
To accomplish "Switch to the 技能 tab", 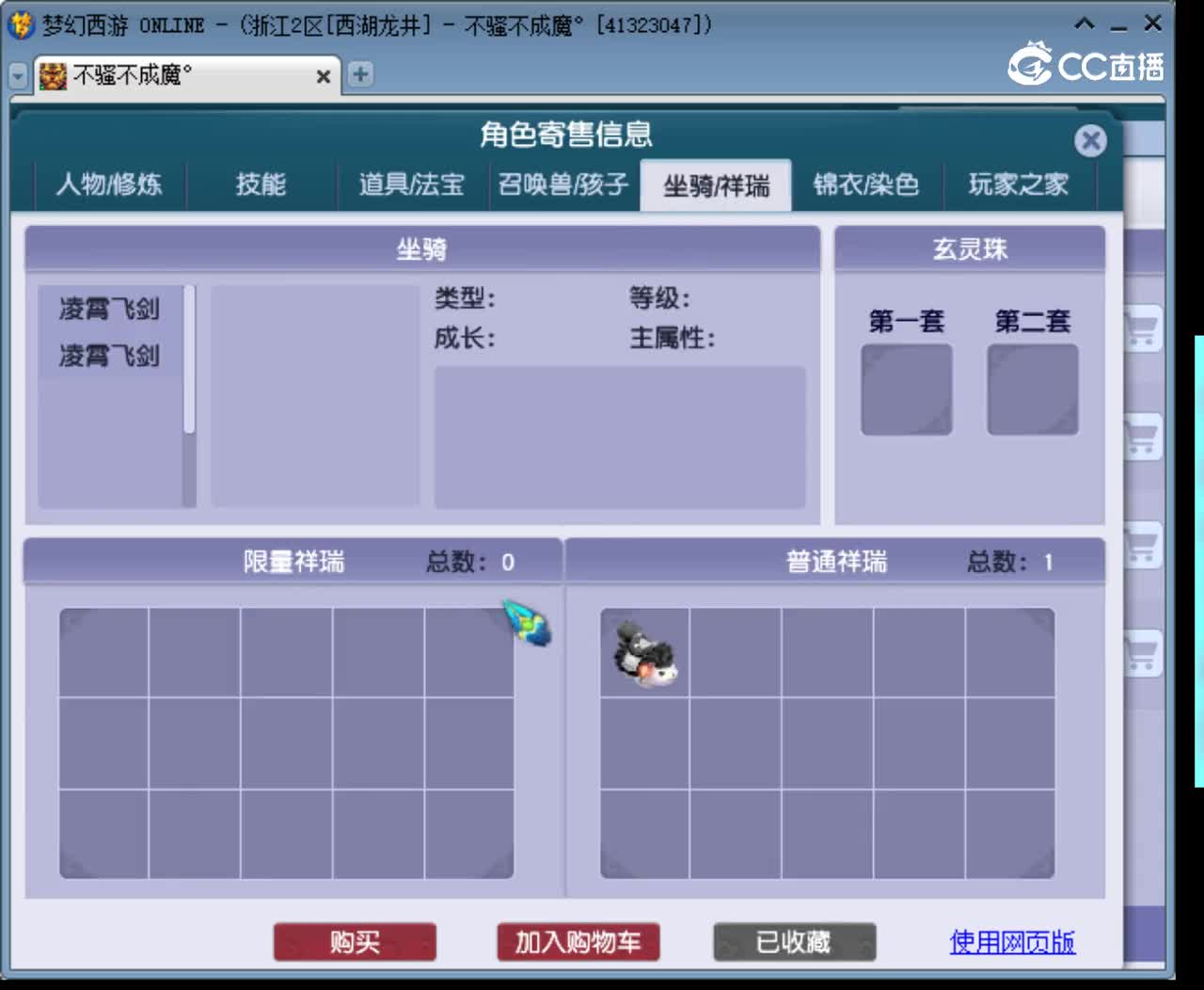I will pyautogui.click(x=261, y=184).
